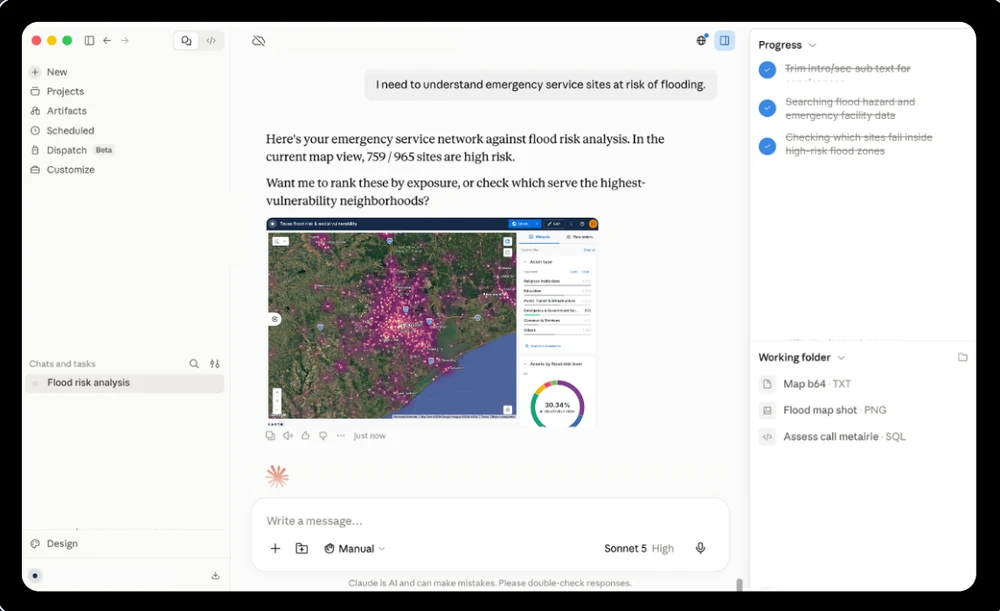Select the Parameters tab in map panel
Image resolution: width=1000 pixels, height=611 pixels.
580,237
